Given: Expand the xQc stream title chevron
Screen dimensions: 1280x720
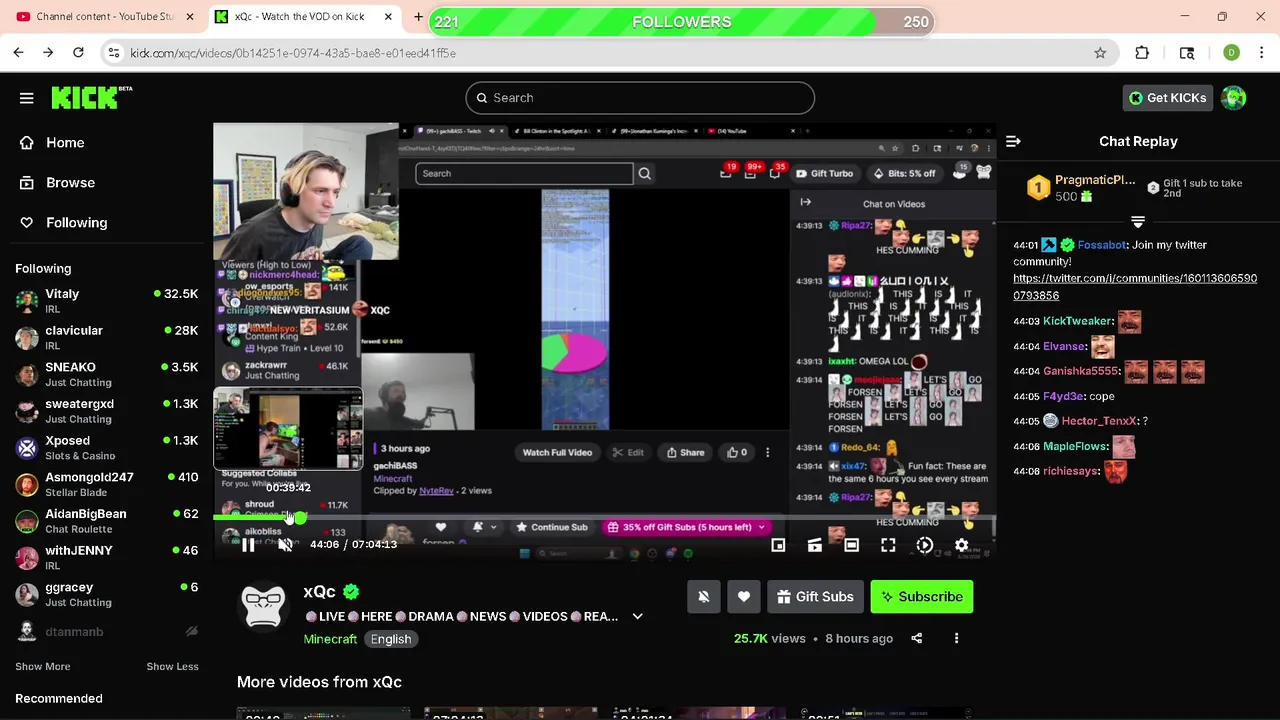Looking at the screenshot, I should 638,616.
